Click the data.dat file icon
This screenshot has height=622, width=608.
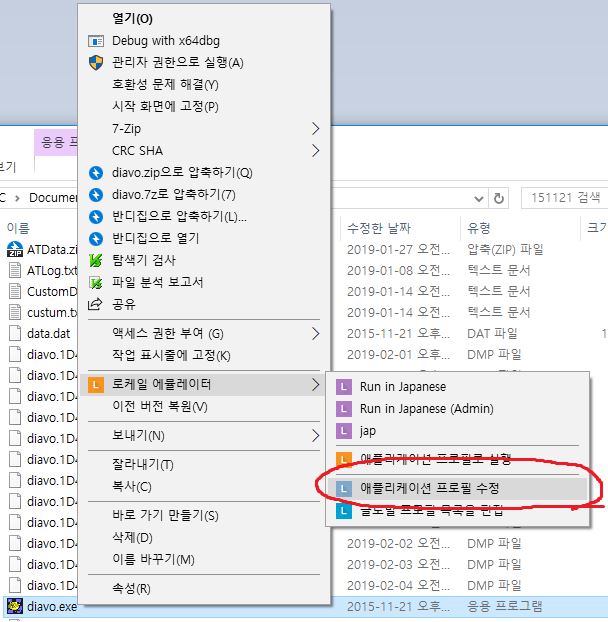[15, 334]
